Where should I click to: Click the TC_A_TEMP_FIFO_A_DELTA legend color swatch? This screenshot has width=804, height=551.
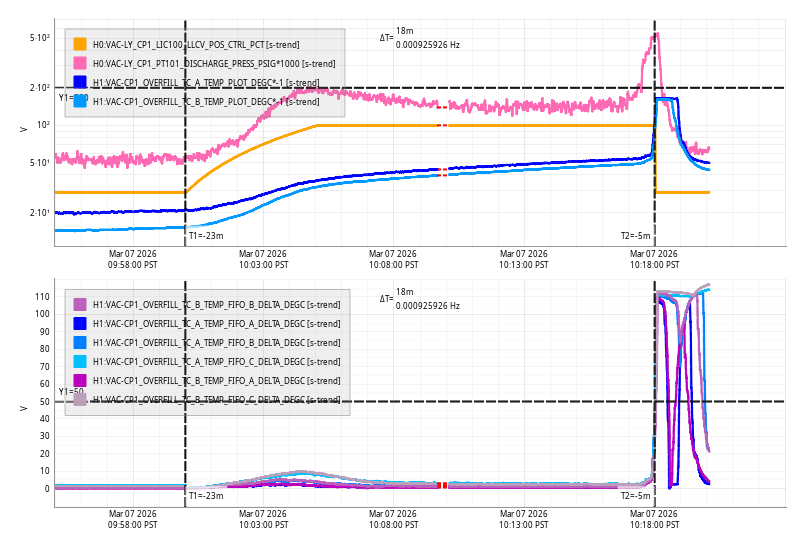80,323
